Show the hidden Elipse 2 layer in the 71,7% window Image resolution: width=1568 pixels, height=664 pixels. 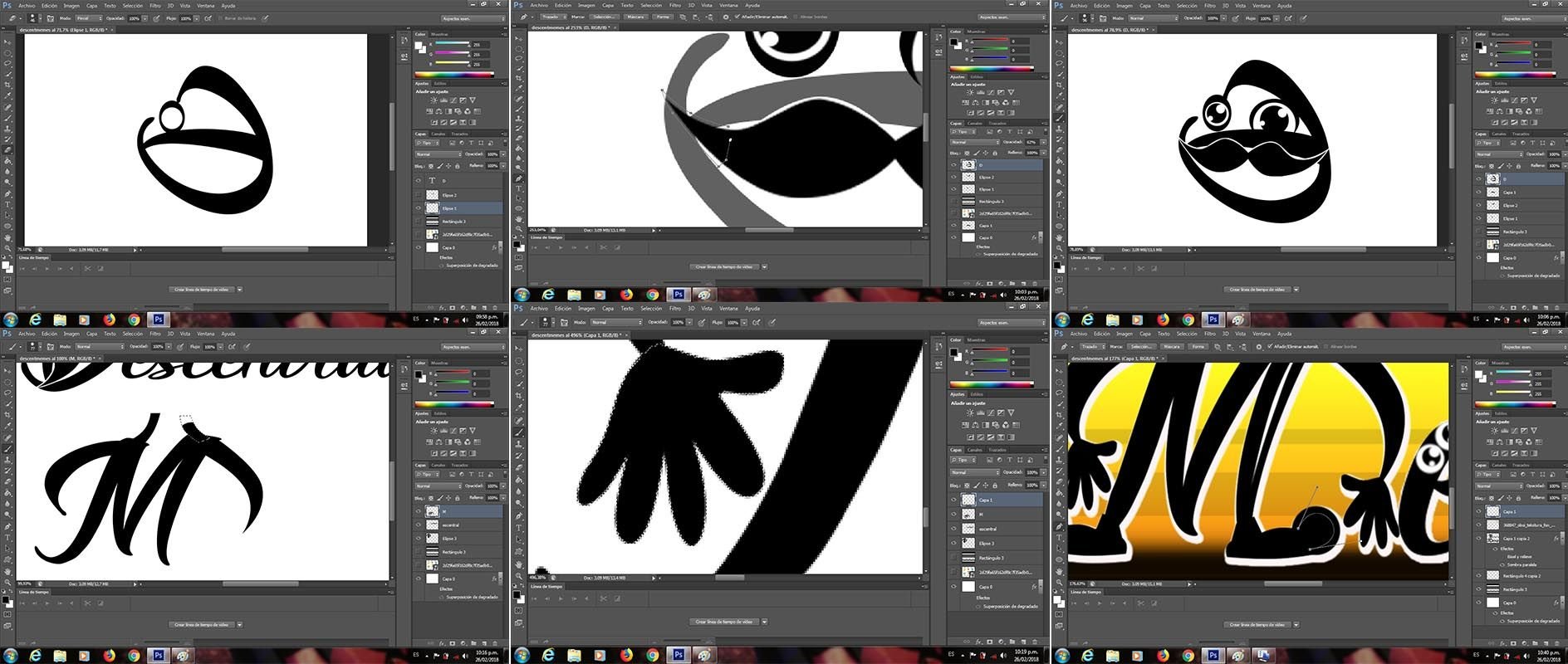point(419,195)
